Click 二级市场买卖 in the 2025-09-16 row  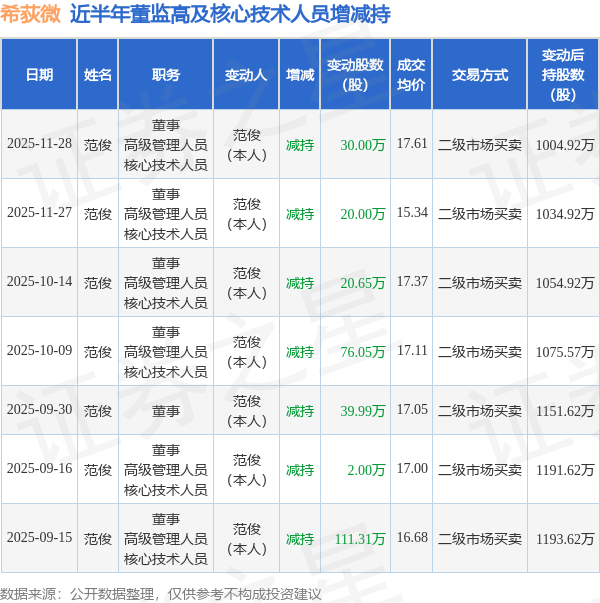[x=480, y=470]
